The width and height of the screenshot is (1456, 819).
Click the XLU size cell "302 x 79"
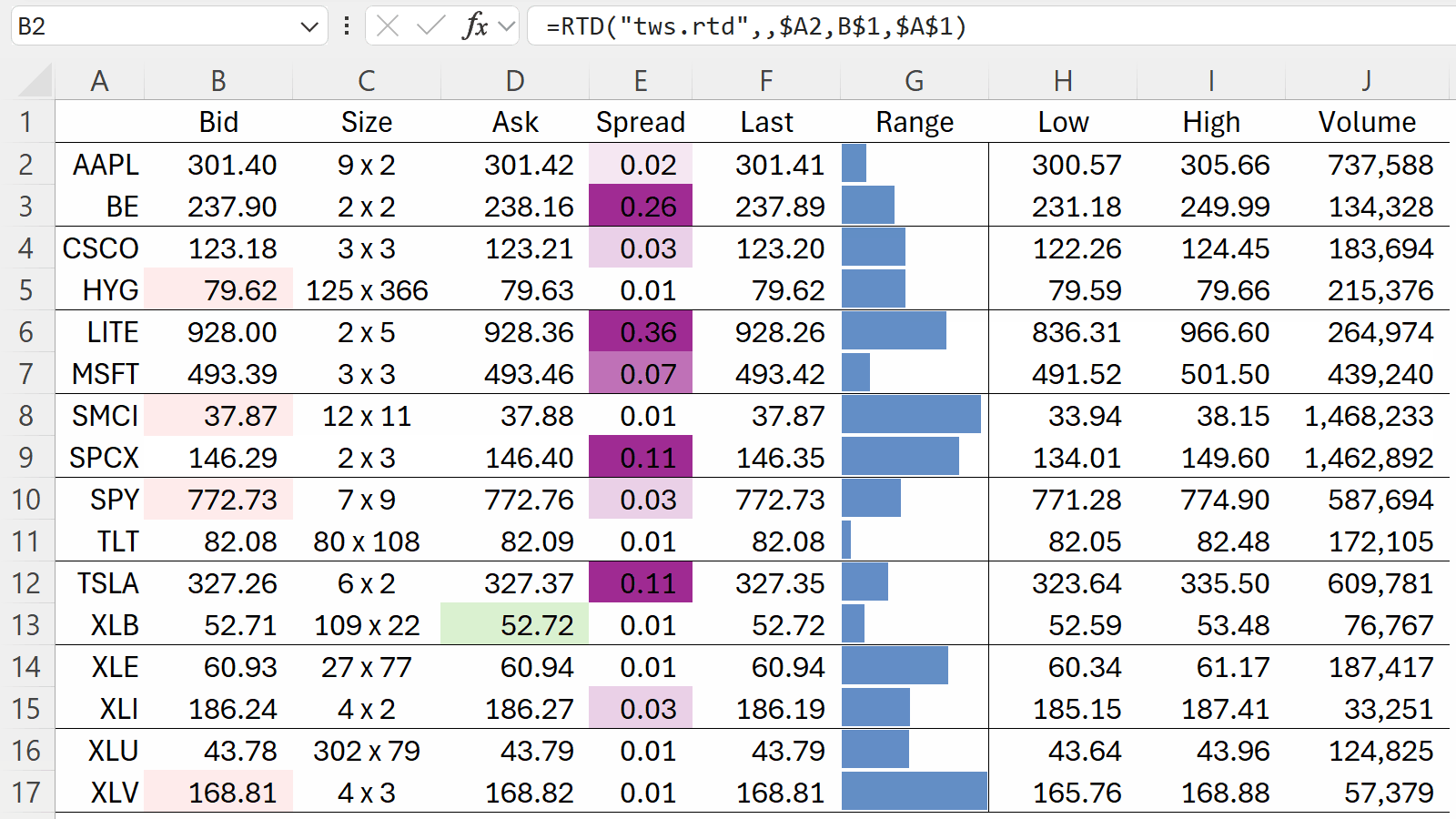(367, 750)
